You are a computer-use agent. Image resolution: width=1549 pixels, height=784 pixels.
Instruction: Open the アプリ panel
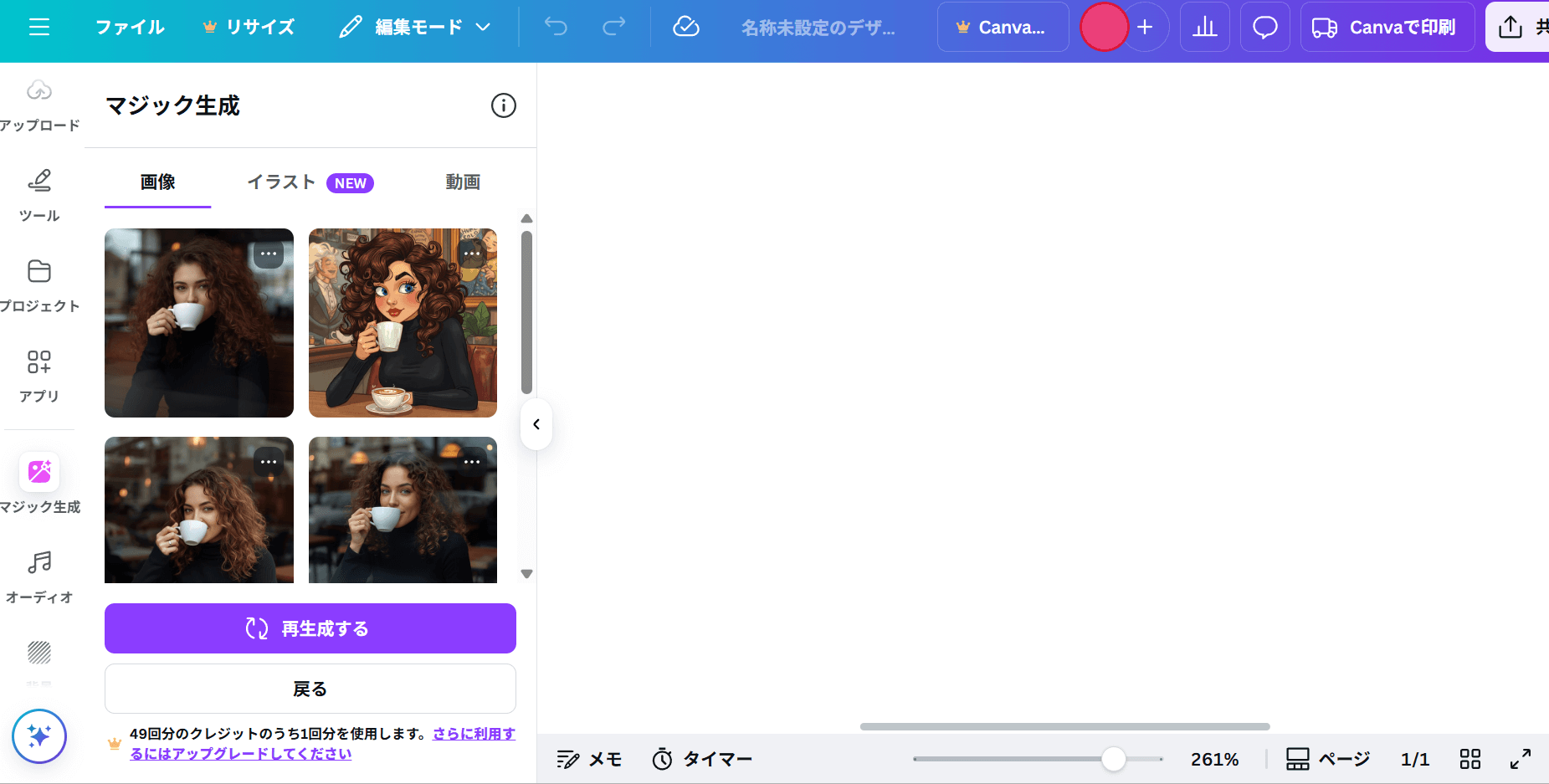click(38, 375)
